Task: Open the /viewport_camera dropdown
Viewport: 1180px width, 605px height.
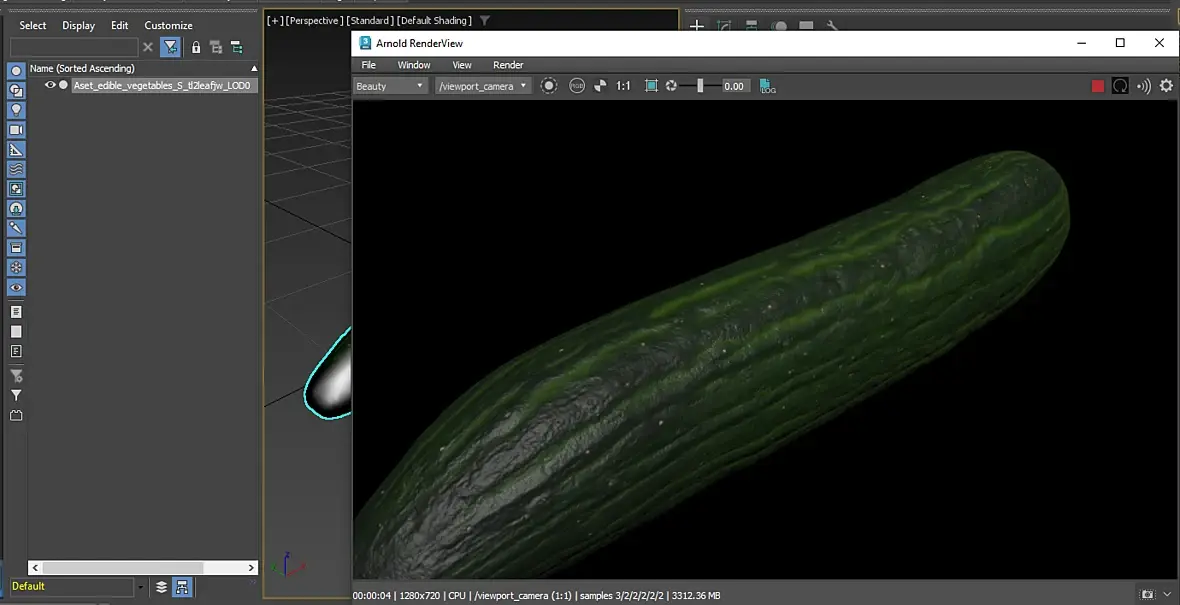Action: coord(482,86)
